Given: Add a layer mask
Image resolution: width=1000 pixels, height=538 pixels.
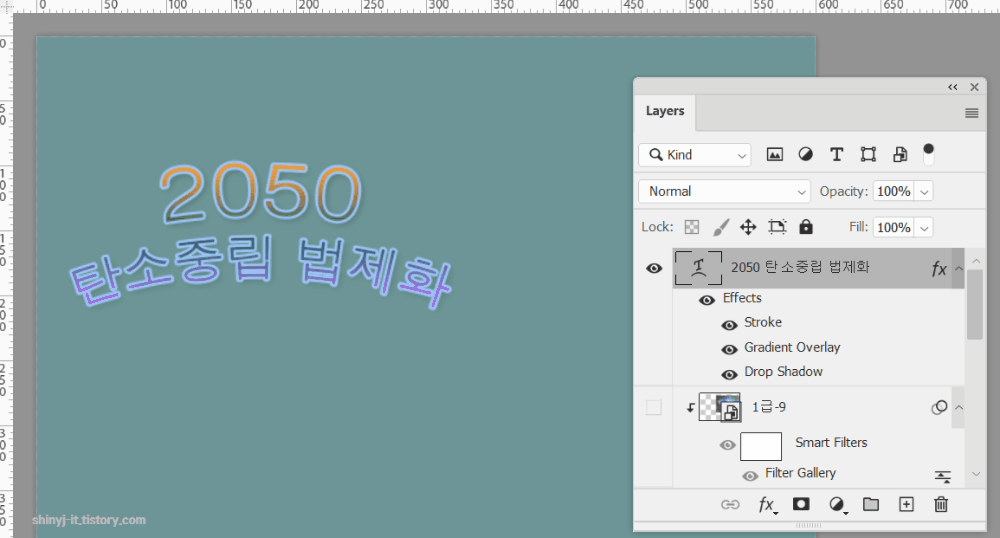Looking at the screenshot, I should click(x=801, y=504).
